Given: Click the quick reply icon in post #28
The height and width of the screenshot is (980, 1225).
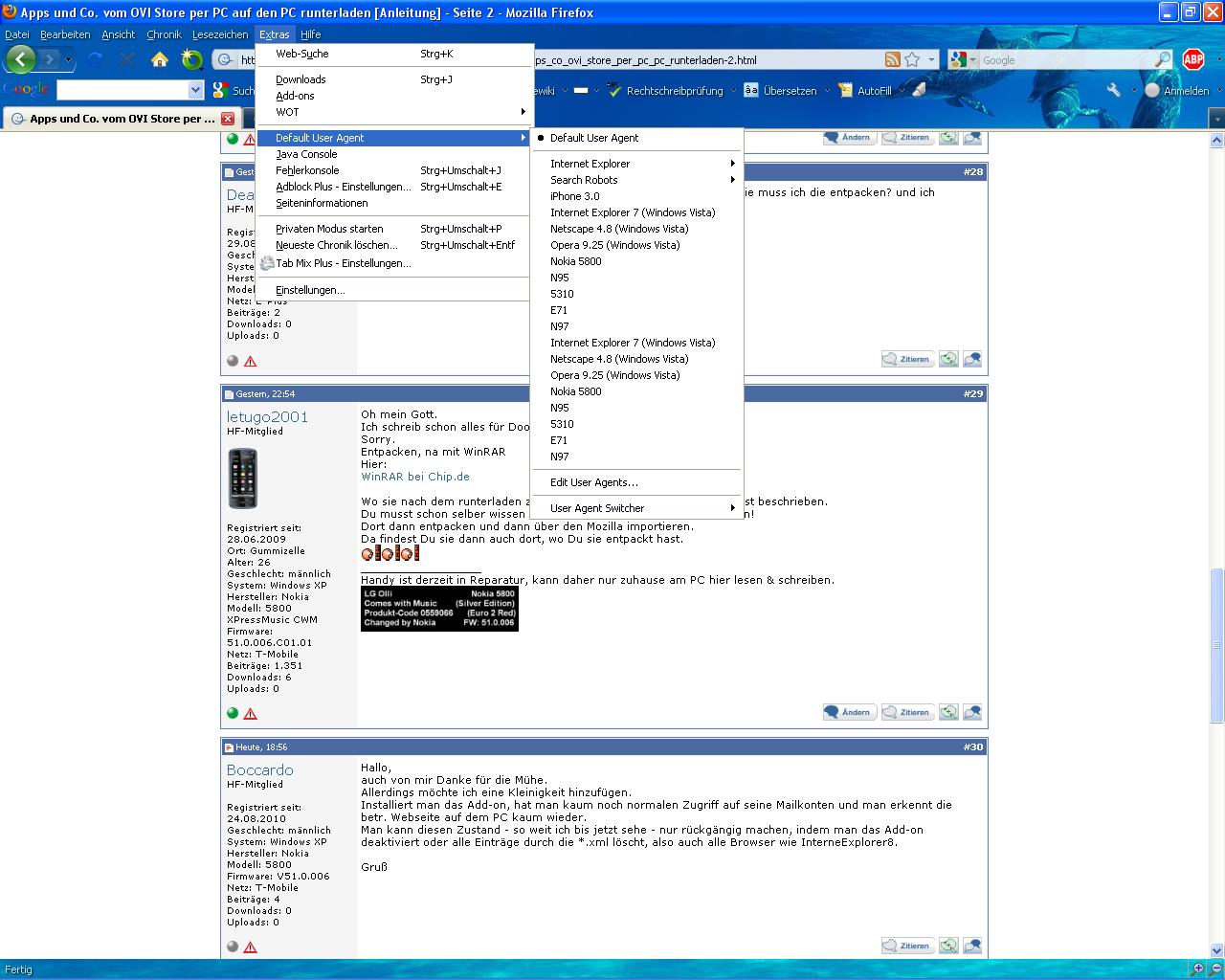Looking at the screenshot, I should tap(972, 359).
